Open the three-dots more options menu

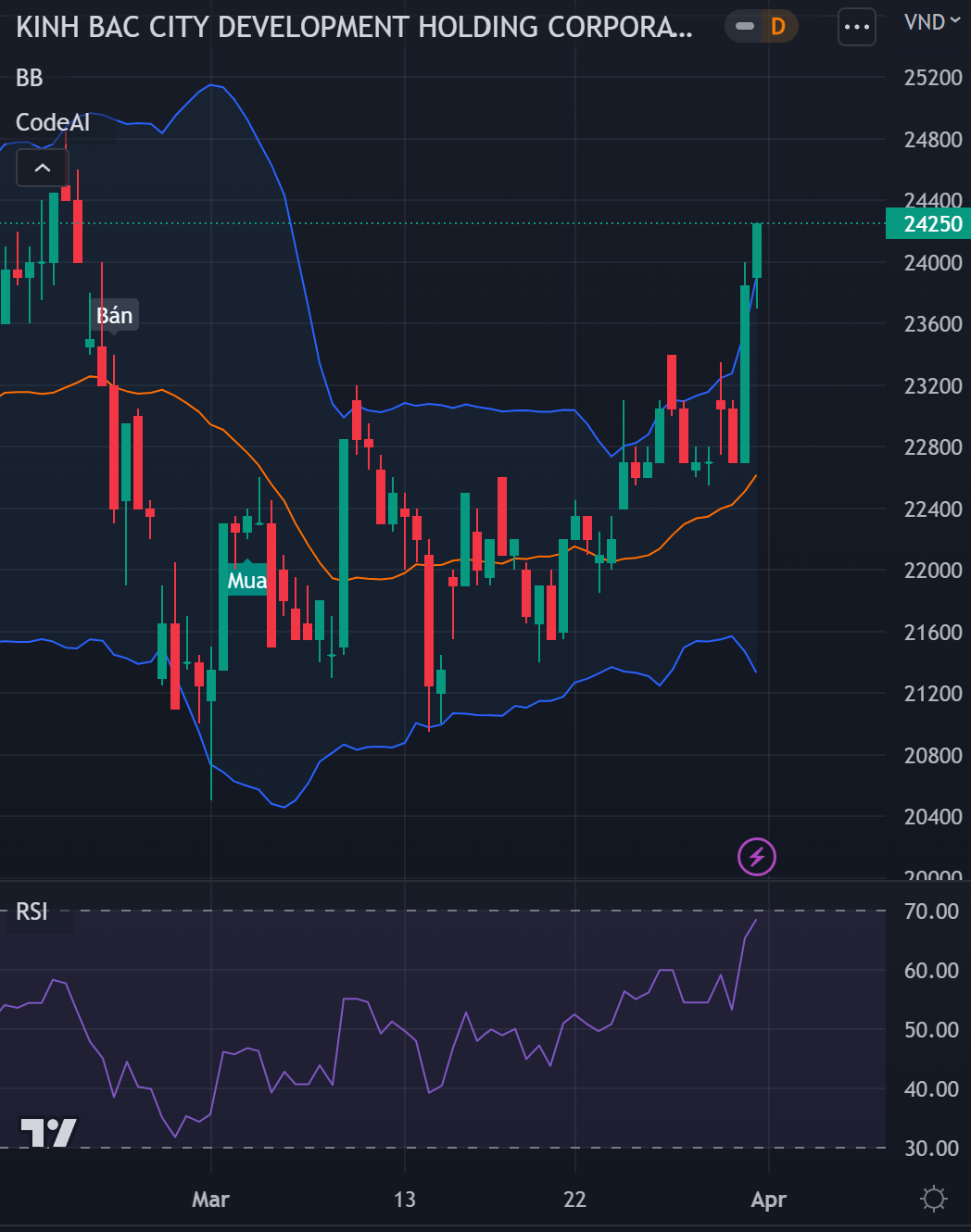[x=857, y=27]
